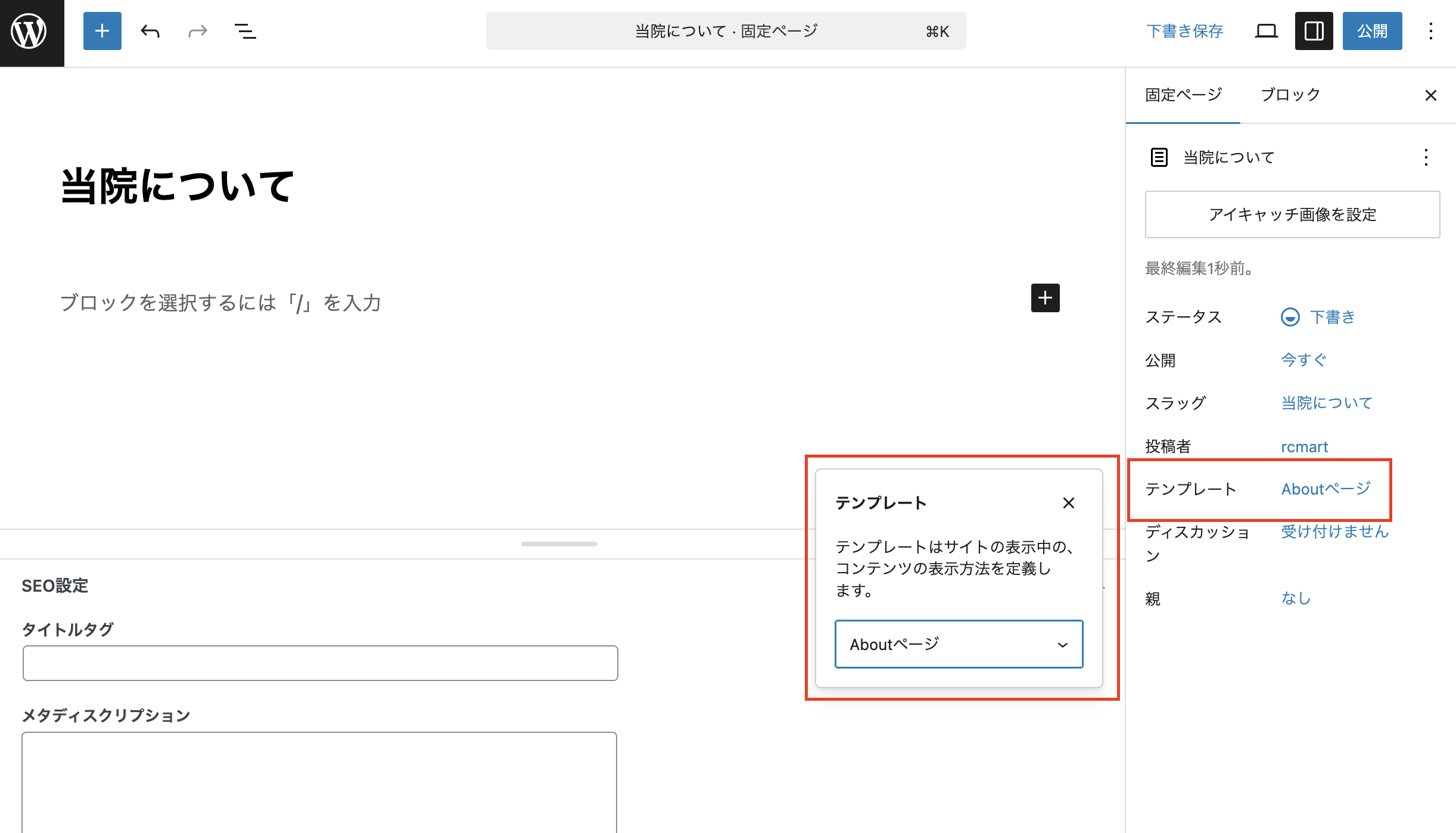This screenshot has width=1456, height=833.
Task: Click the laptop preview icon
Action: pos(1266,31)
